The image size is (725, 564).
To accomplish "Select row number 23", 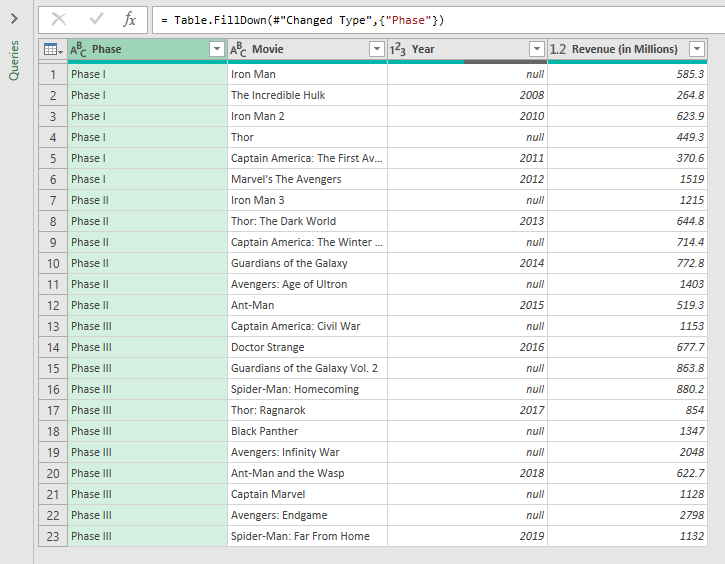I will coord(53,536).
